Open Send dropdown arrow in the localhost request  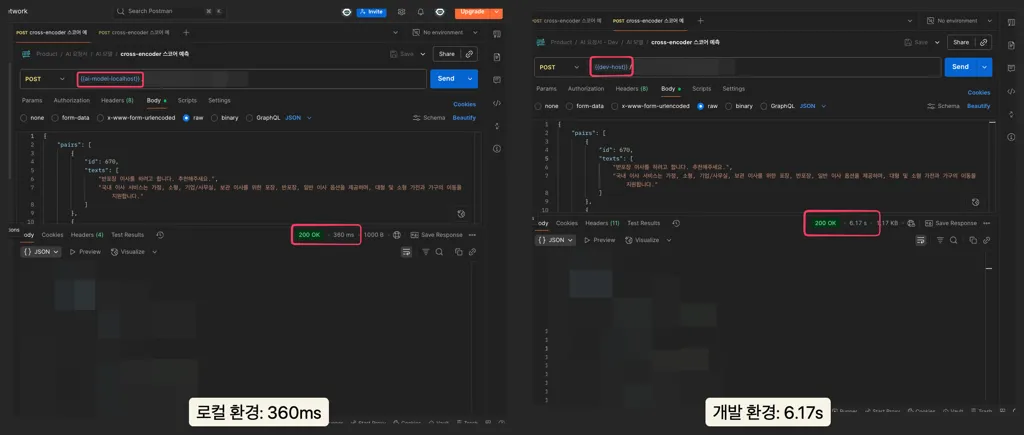(x=470, y=78)
